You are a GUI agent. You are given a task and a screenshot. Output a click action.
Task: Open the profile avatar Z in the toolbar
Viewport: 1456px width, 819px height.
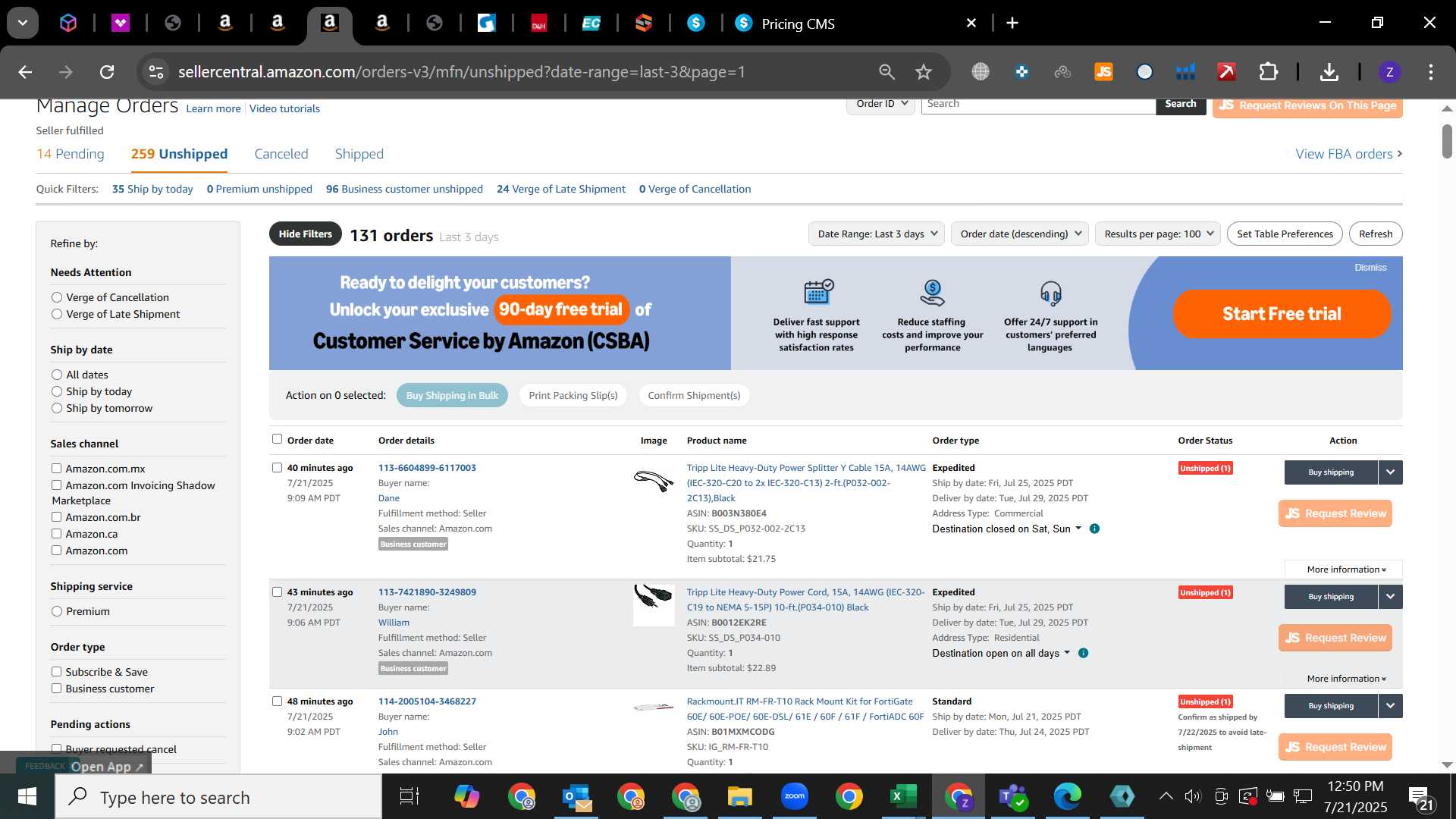tap(1389, 72)
